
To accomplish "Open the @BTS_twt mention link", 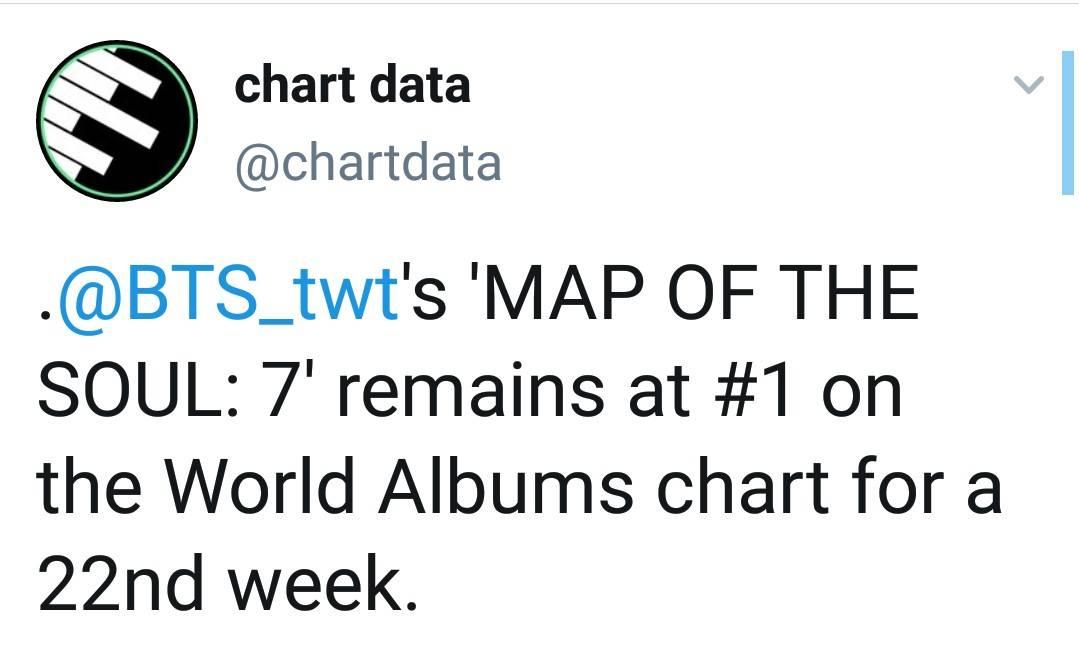I will tap(228, 292).
